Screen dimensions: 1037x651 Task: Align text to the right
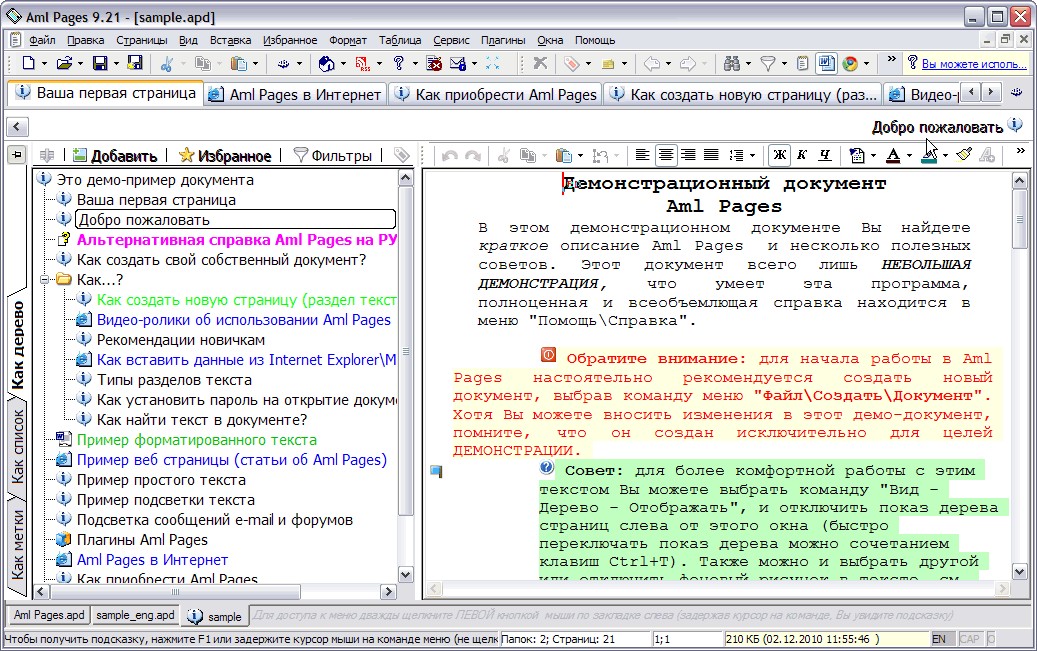[x=688, y=155]
